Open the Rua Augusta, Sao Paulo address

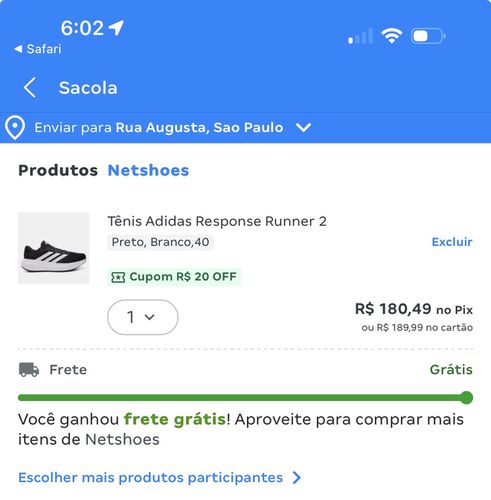pyautogui.click(x=199, y=127)
